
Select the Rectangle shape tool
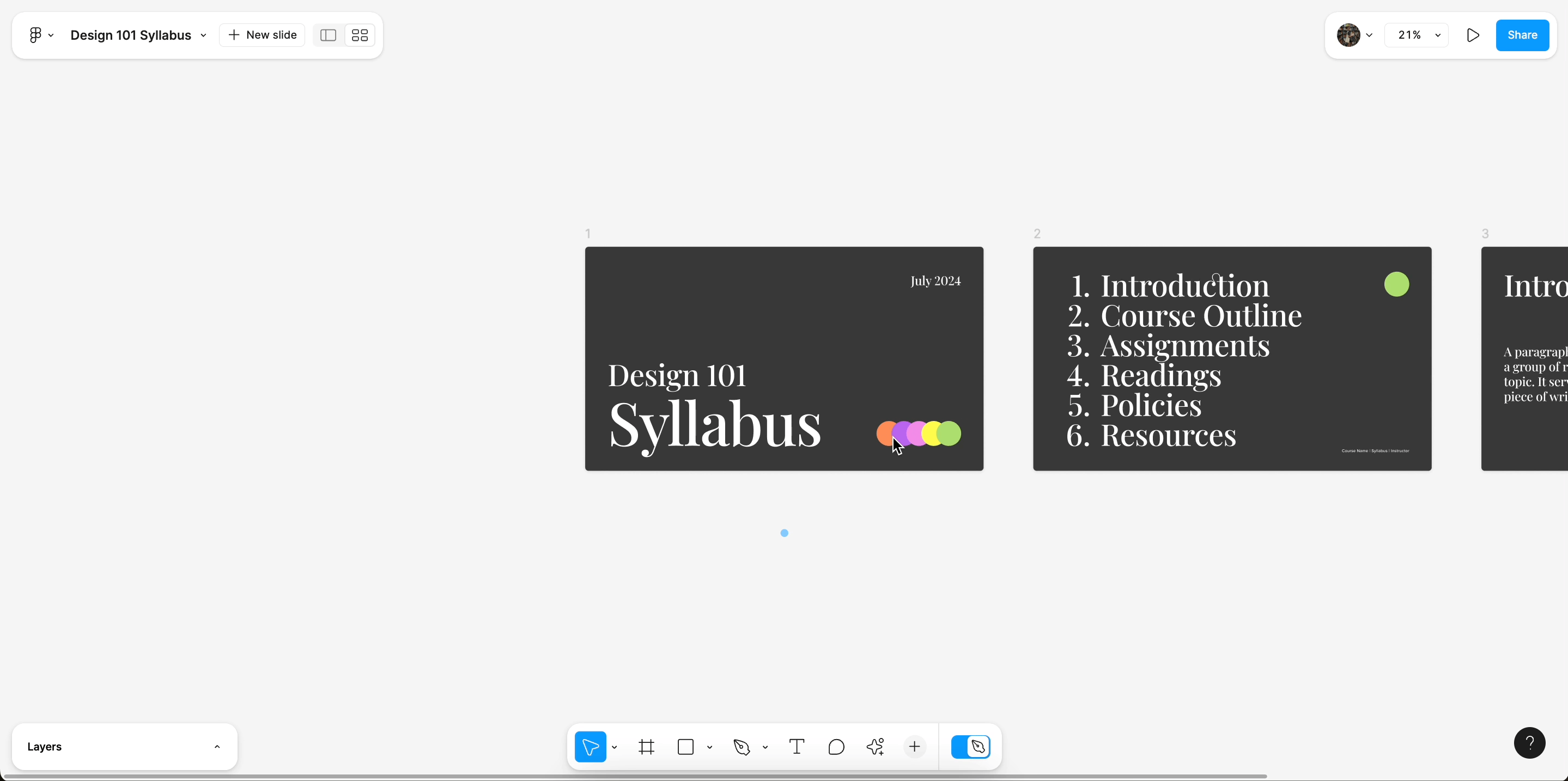pos(686,746)
